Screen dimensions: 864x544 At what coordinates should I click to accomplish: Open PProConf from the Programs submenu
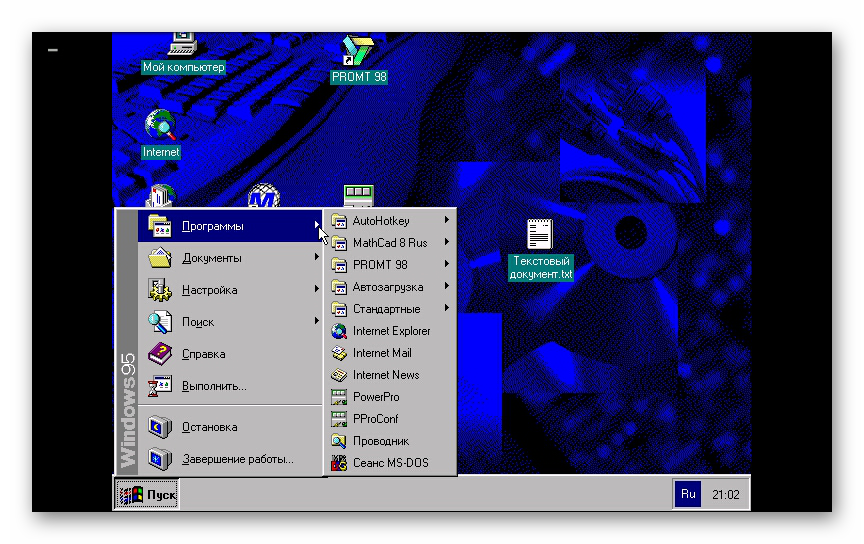coord(375,419)
